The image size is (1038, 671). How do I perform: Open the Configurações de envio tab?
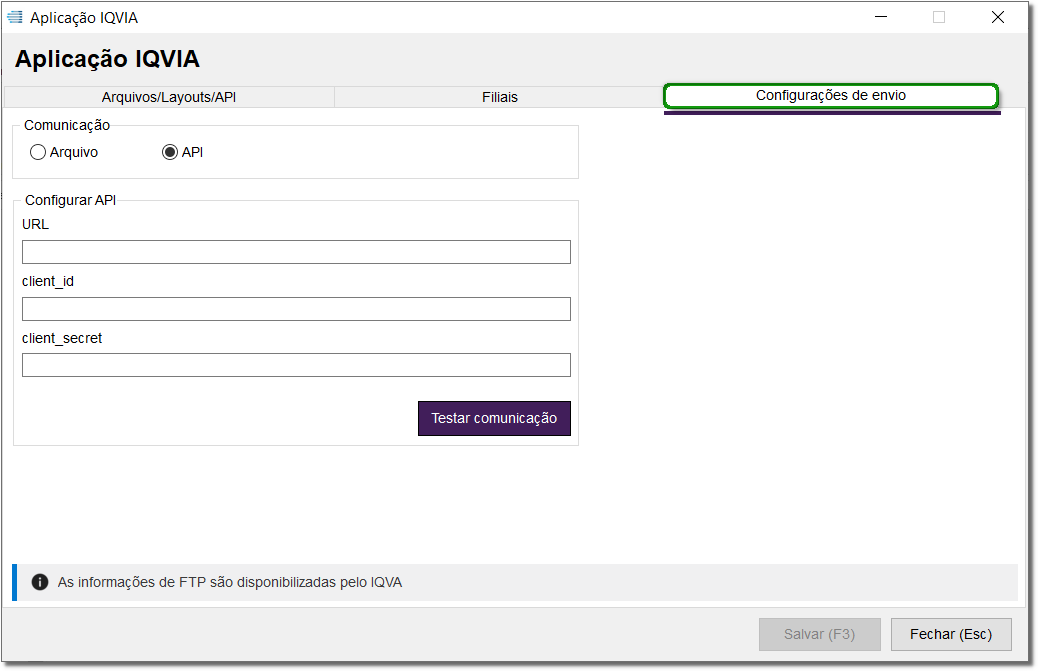(831, 96)
